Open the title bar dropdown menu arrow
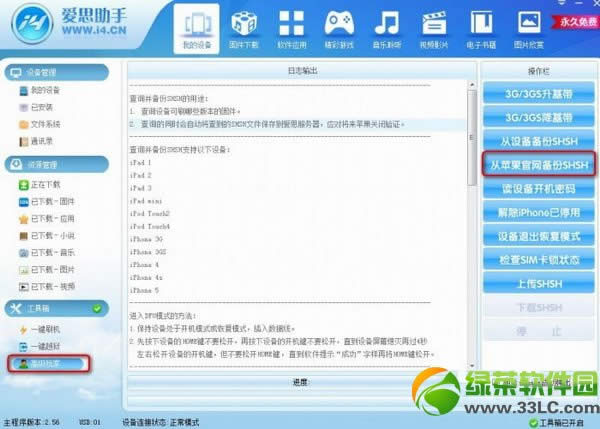 [562, 2]
